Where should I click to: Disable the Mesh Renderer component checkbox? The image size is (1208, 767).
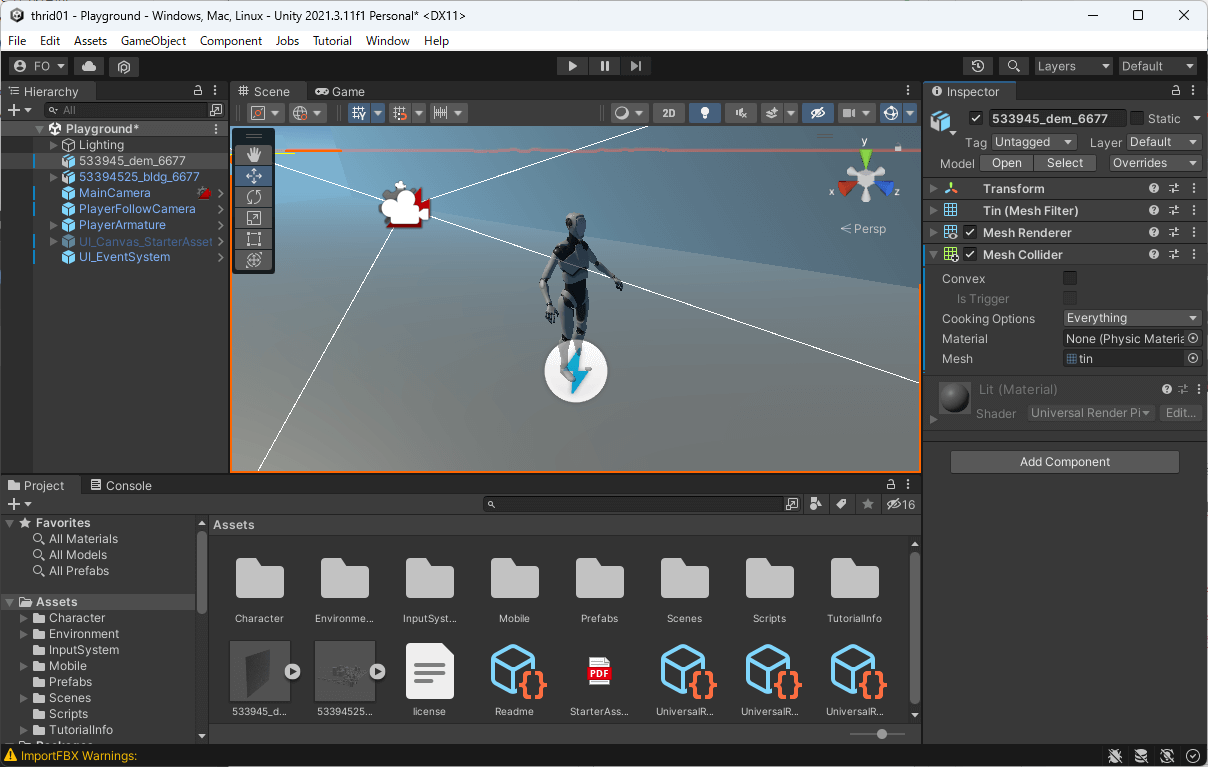pos(970,232)
